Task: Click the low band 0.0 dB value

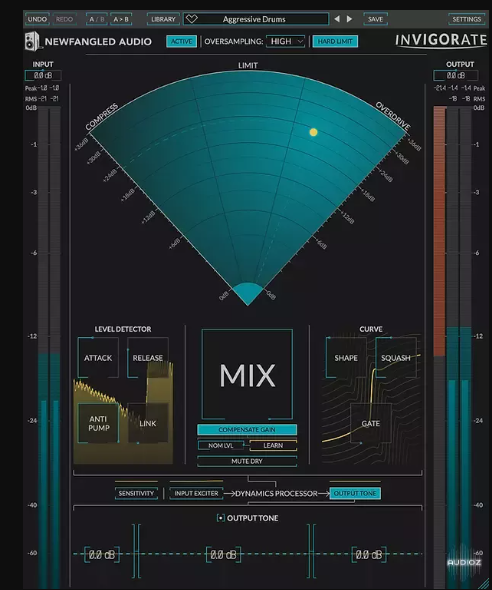Action: [x=102, y=555]
